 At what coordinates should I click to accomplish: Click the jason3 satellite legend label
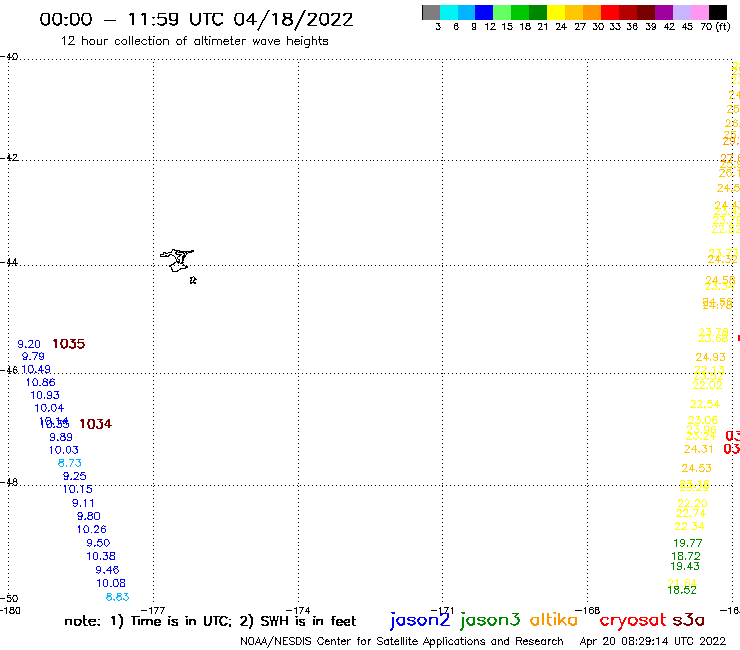coord(490,620)
